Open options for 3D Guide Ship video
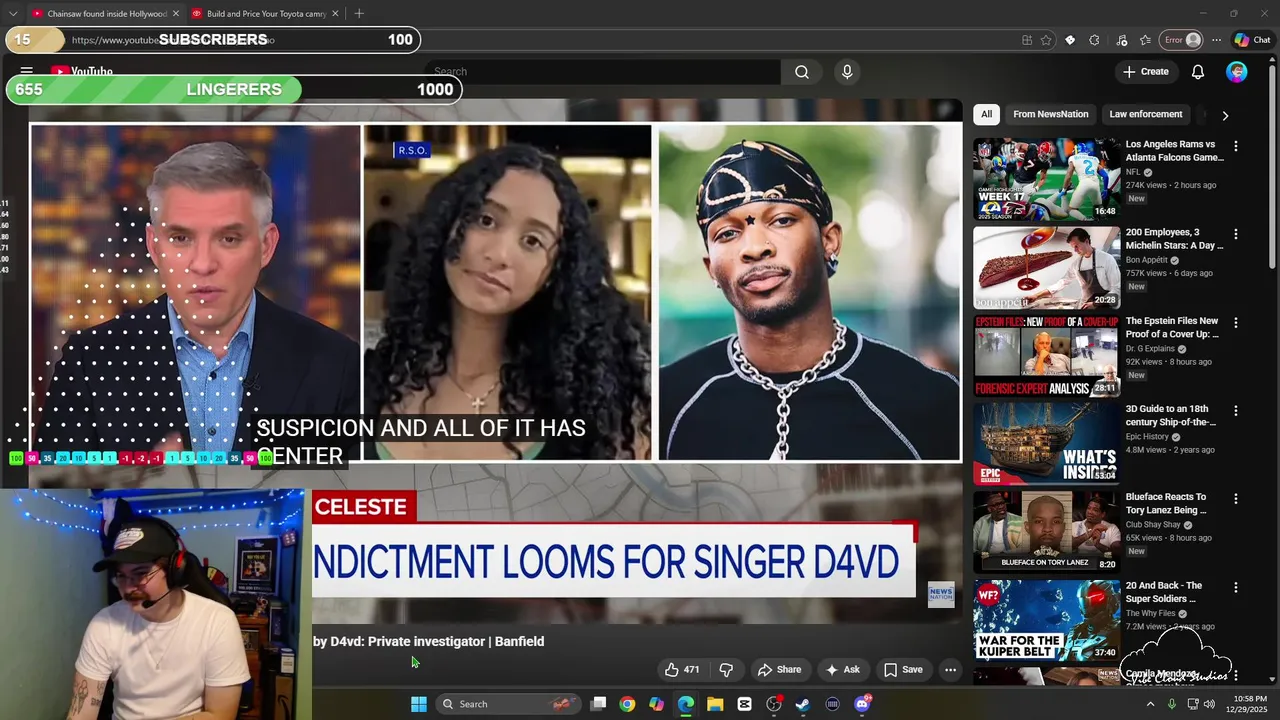 [1236, 411]
